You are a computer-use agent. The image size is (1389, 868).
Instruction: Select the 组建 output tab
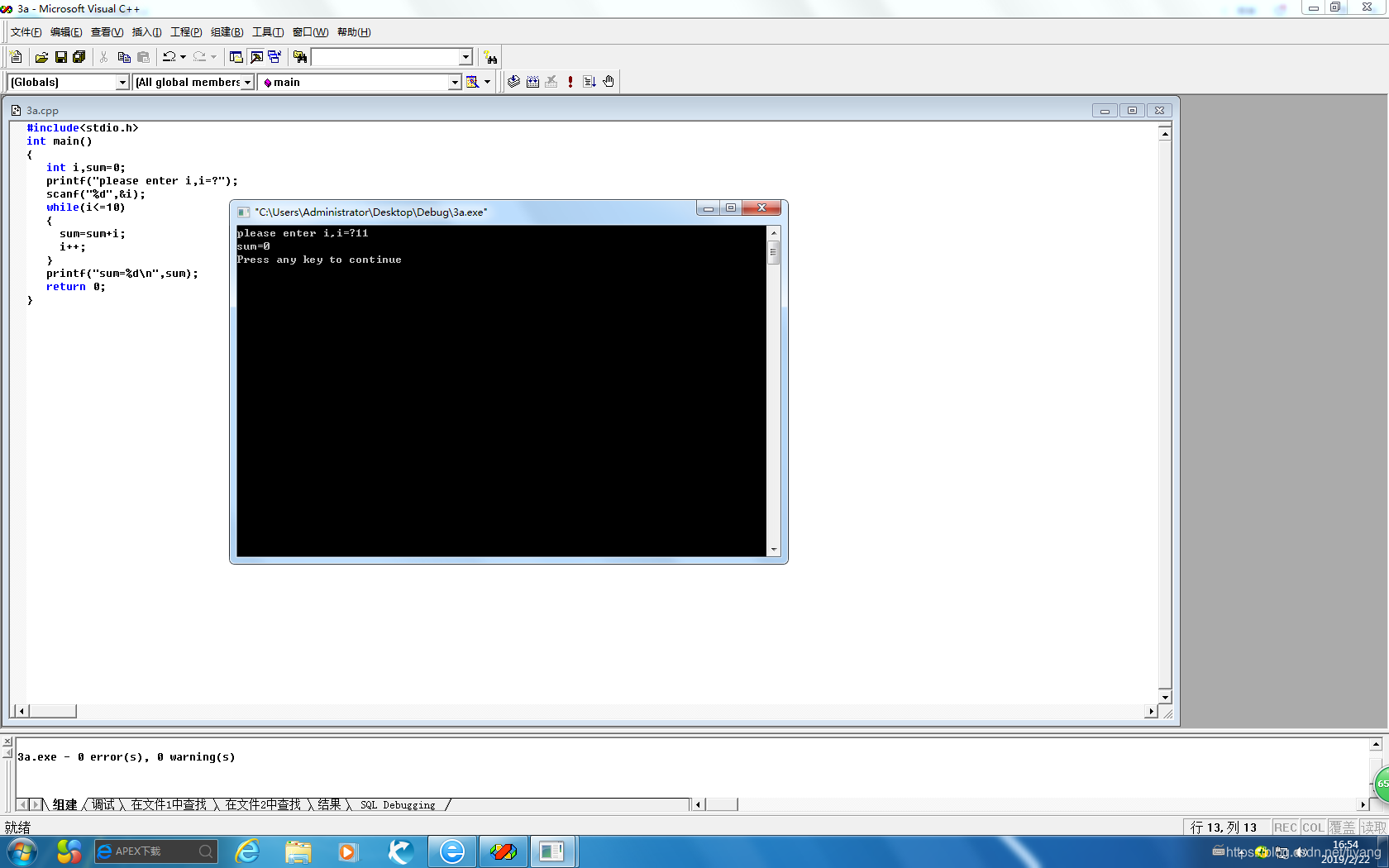point(64,804)
